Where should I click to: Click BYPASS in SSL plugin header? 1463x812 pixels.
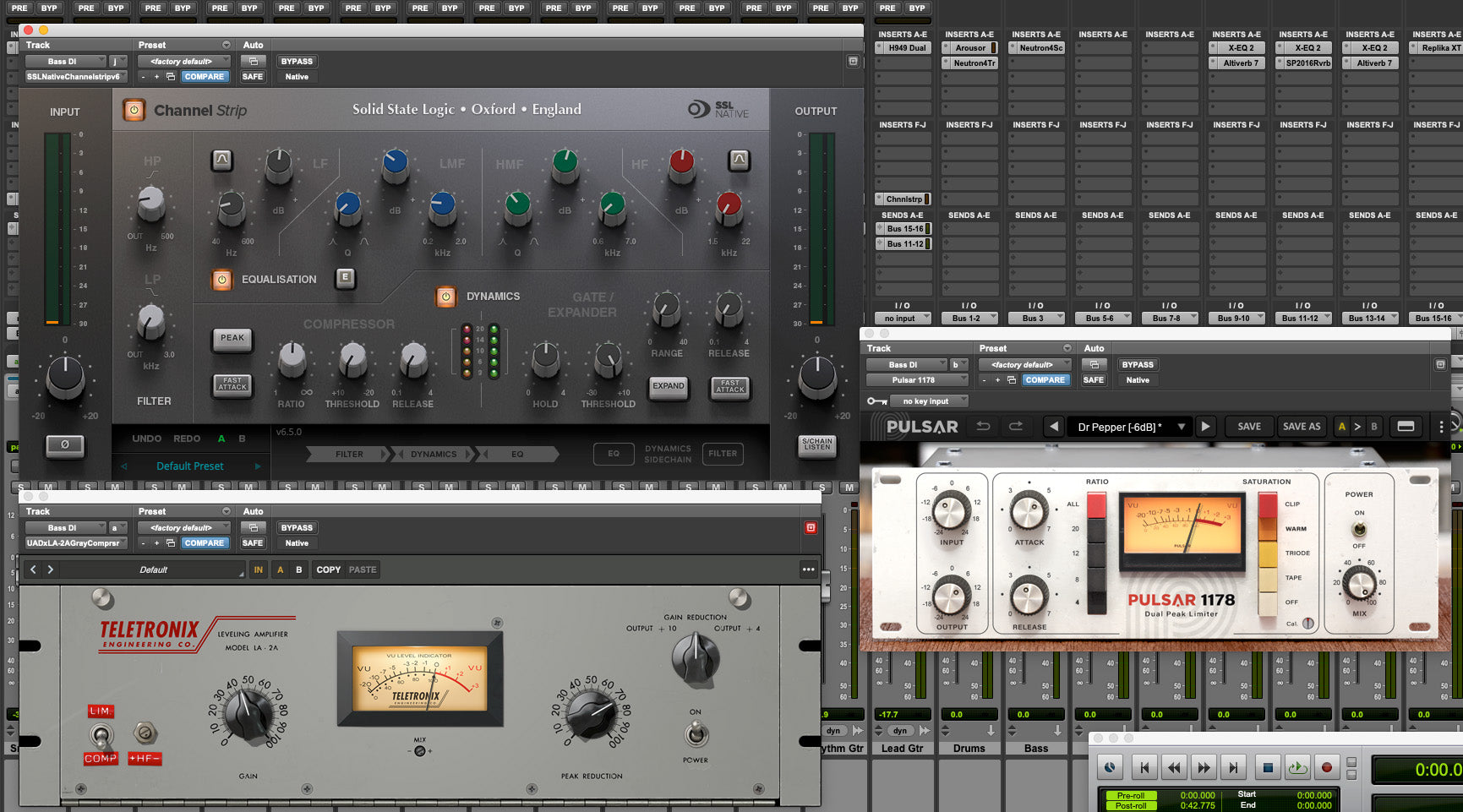coord(297,62)
